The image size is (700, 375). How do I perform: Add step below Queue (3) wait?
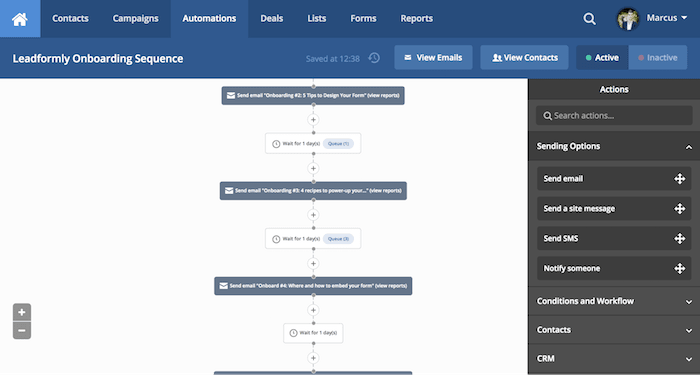pos(313,263)
